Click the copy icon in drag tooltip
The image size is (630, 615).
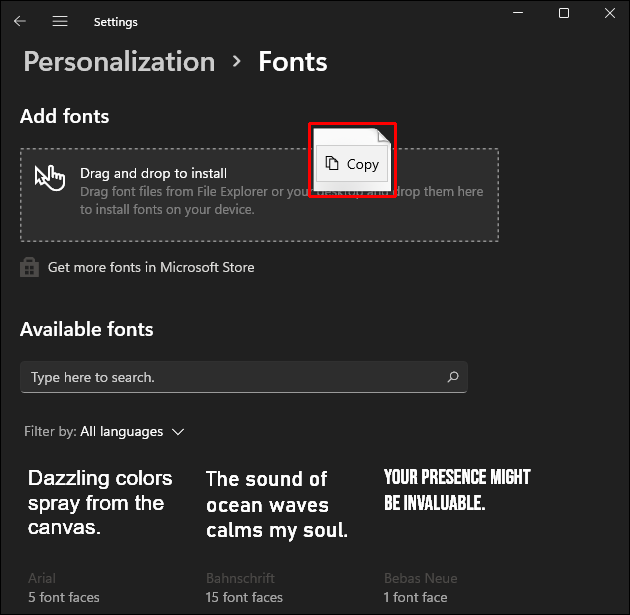coord(332,164)
